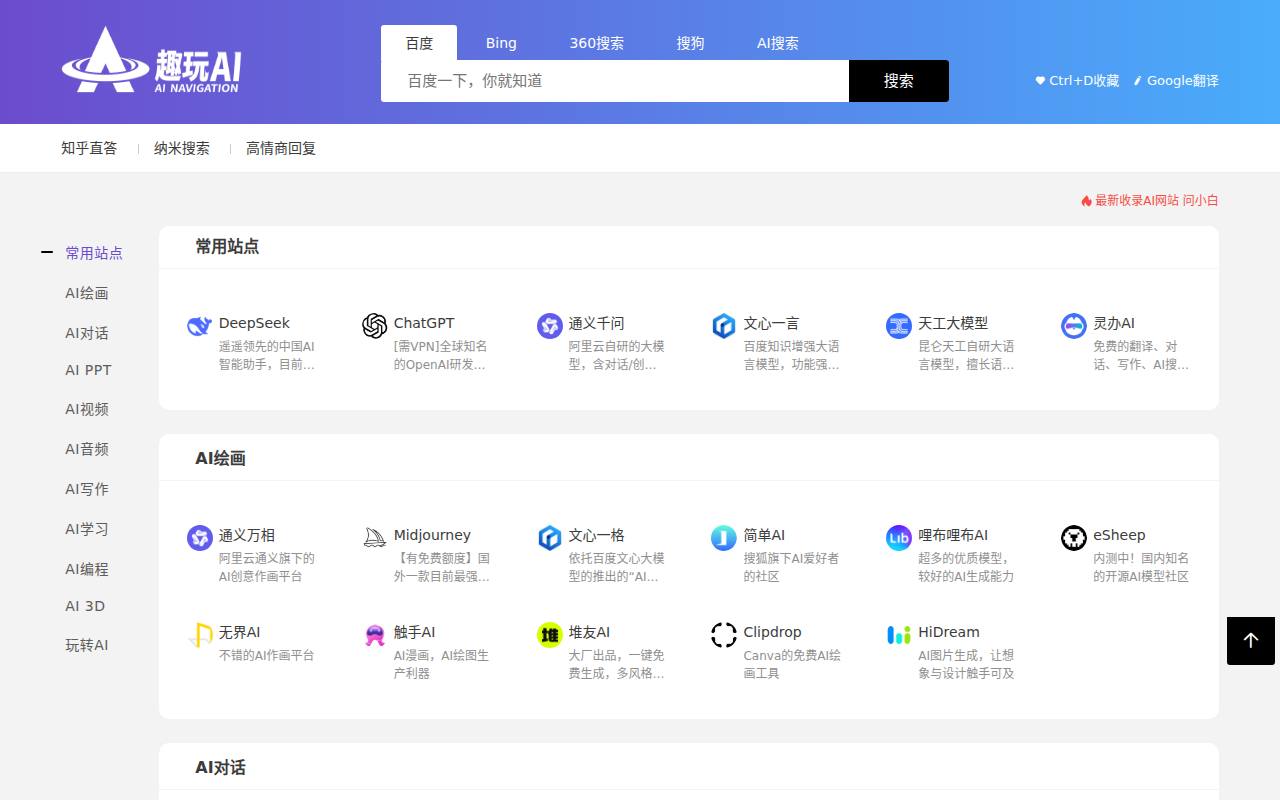Click the AI对话 section heading
1280x800 pixels.
[220, 768]
